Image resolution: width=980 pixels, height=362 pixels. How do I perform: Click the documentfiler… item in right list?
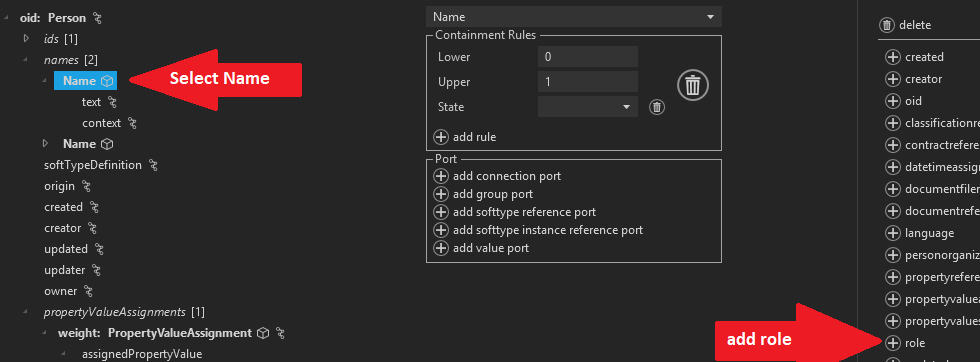point(942,189)
